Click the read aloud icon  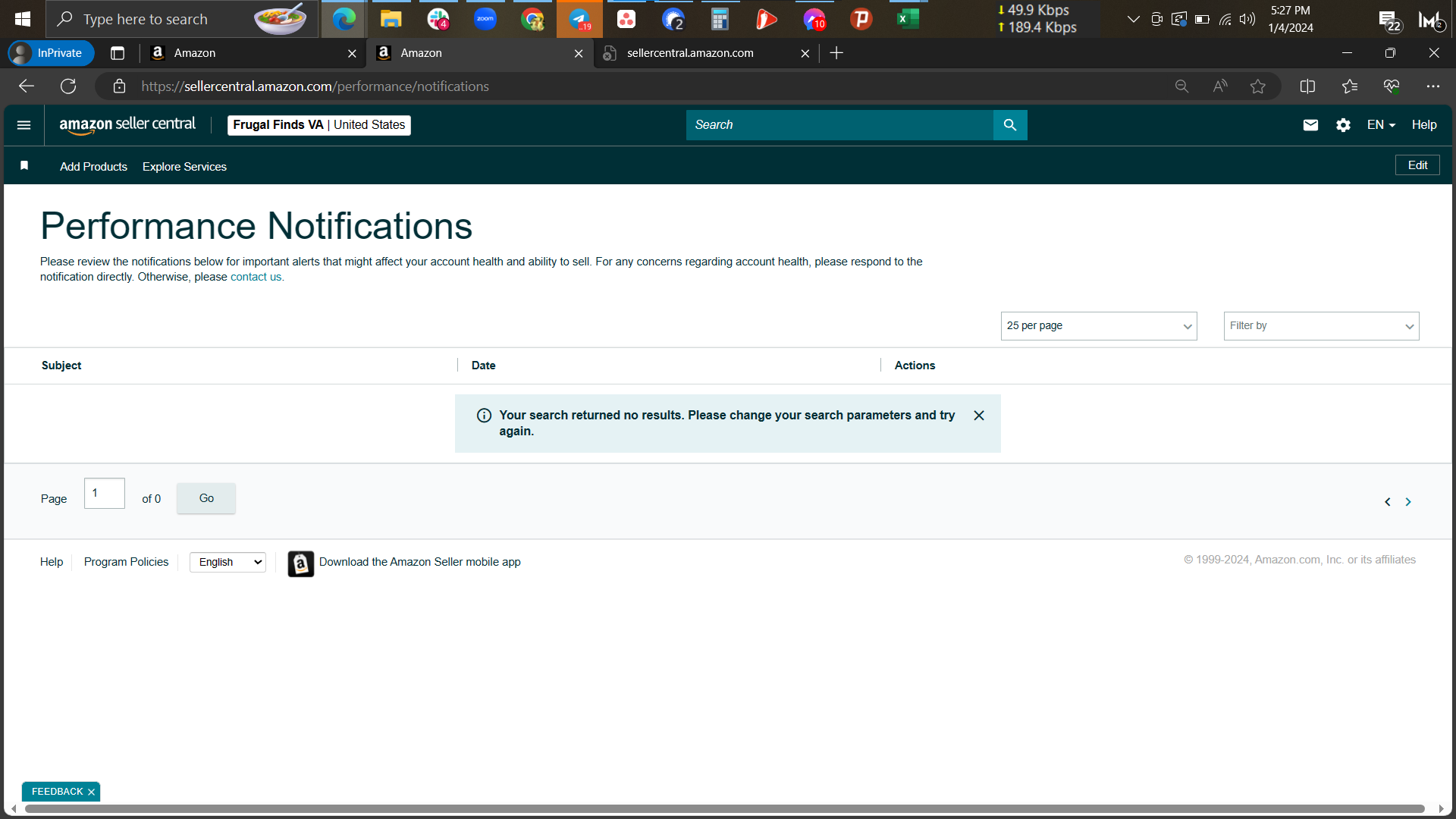(x=1220, y=86)
